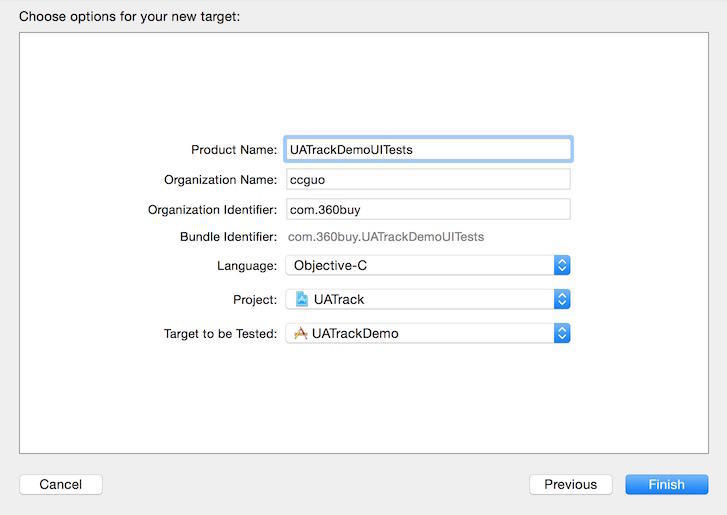Open the Language popup stepper arrows
727x515 pixels.
pyautogui.click(x=562, y=265)
